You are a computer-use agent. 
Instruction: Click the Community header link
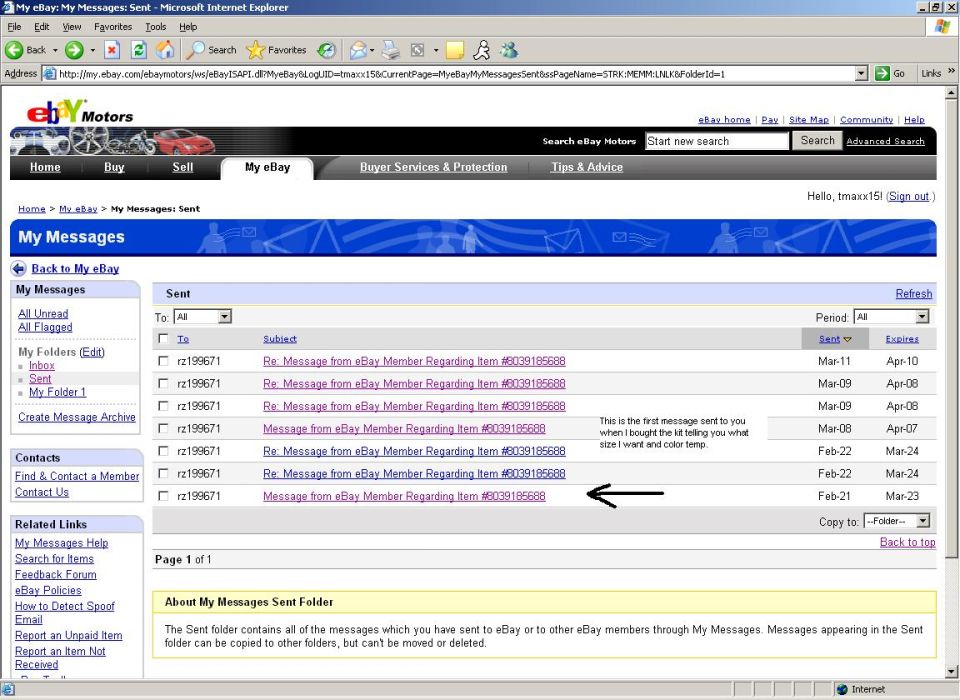pos(866,119)
